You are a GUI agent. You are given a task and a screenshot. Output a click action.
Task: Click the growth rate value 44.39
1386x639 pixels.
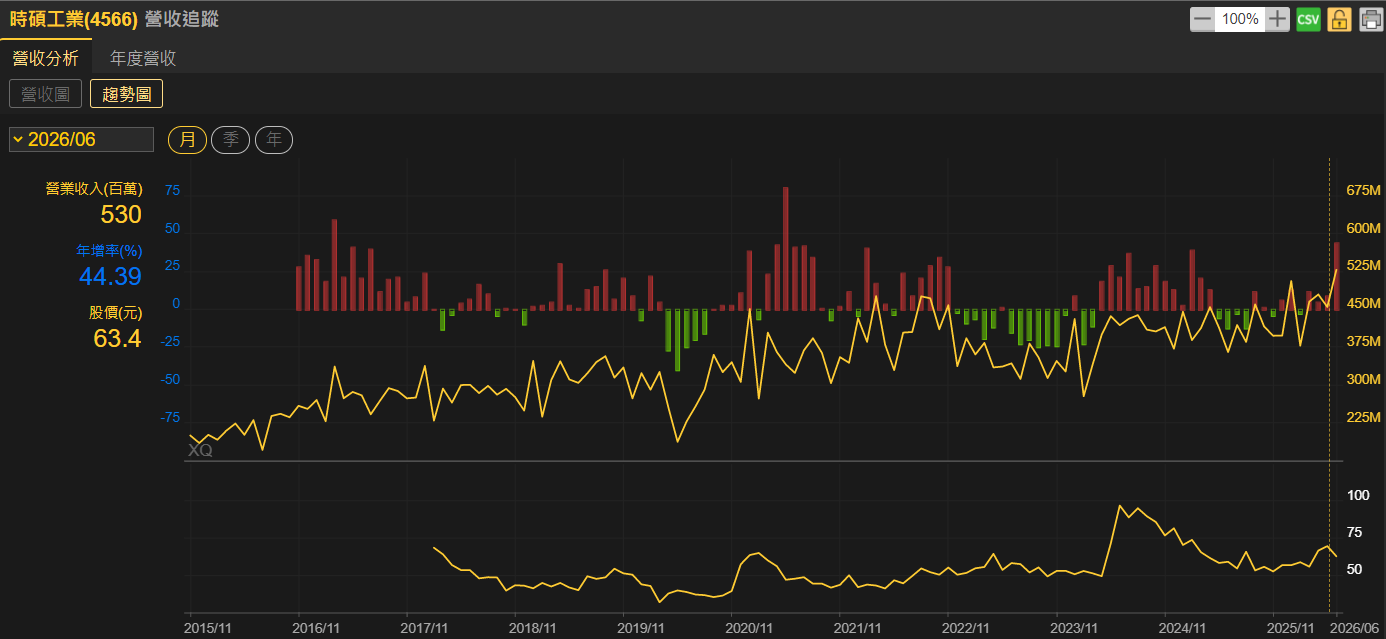pyautogui.click(x=110, y=277)
